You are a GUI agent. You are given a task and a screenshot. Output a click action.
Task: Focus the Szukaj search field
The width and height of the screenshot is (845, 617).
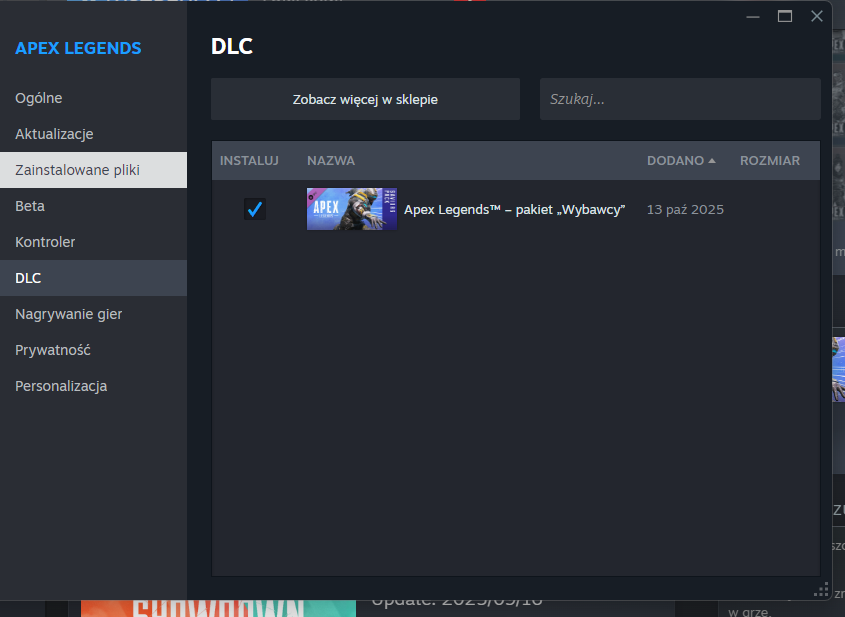[680, 99]
